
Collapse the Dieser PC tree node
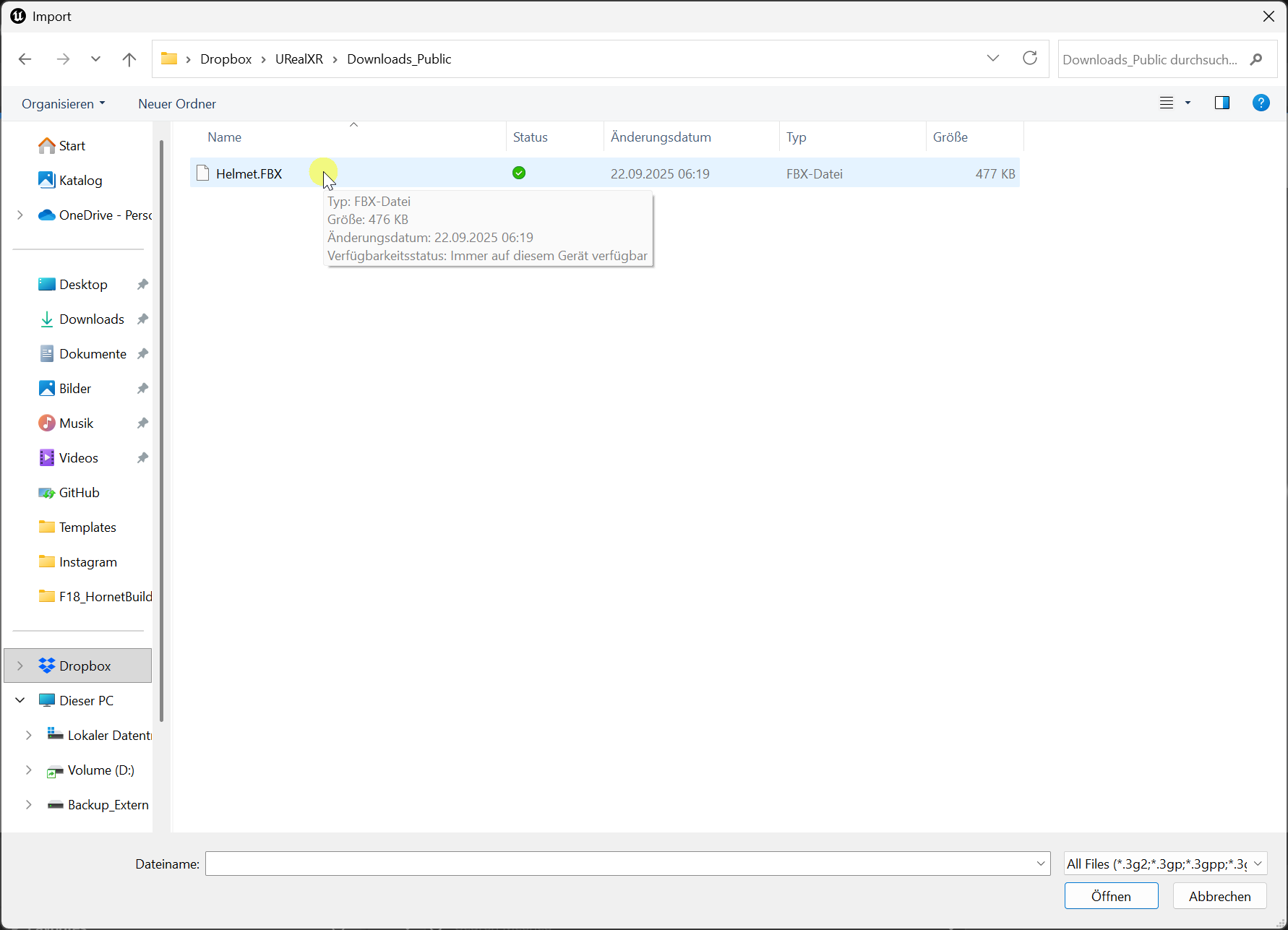pos(20,700)
